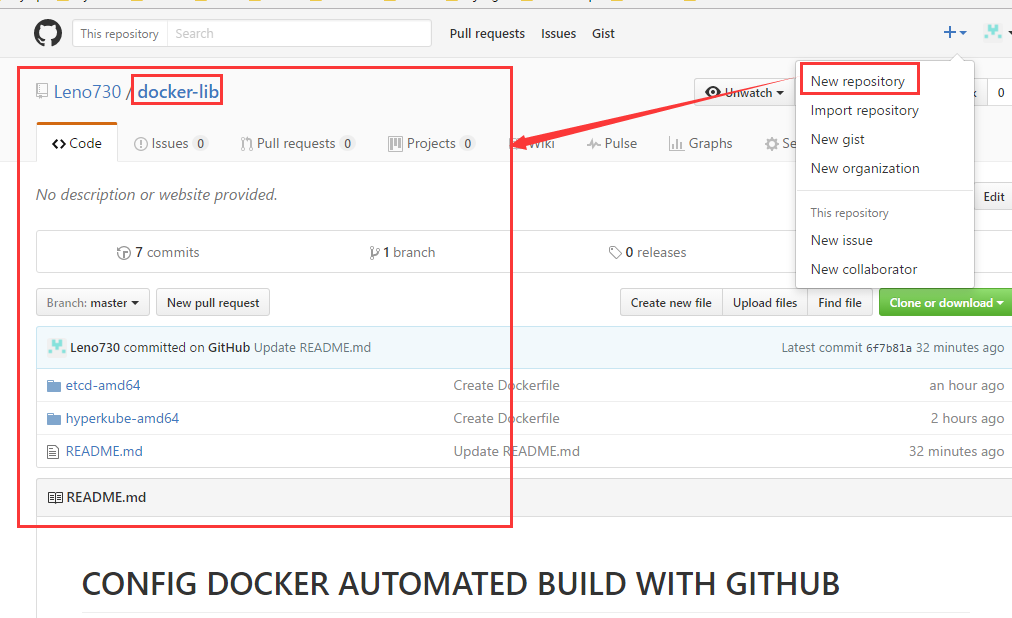This screenshot has width=1012, height=618.
Task: Select New organization
Action: 865,168
